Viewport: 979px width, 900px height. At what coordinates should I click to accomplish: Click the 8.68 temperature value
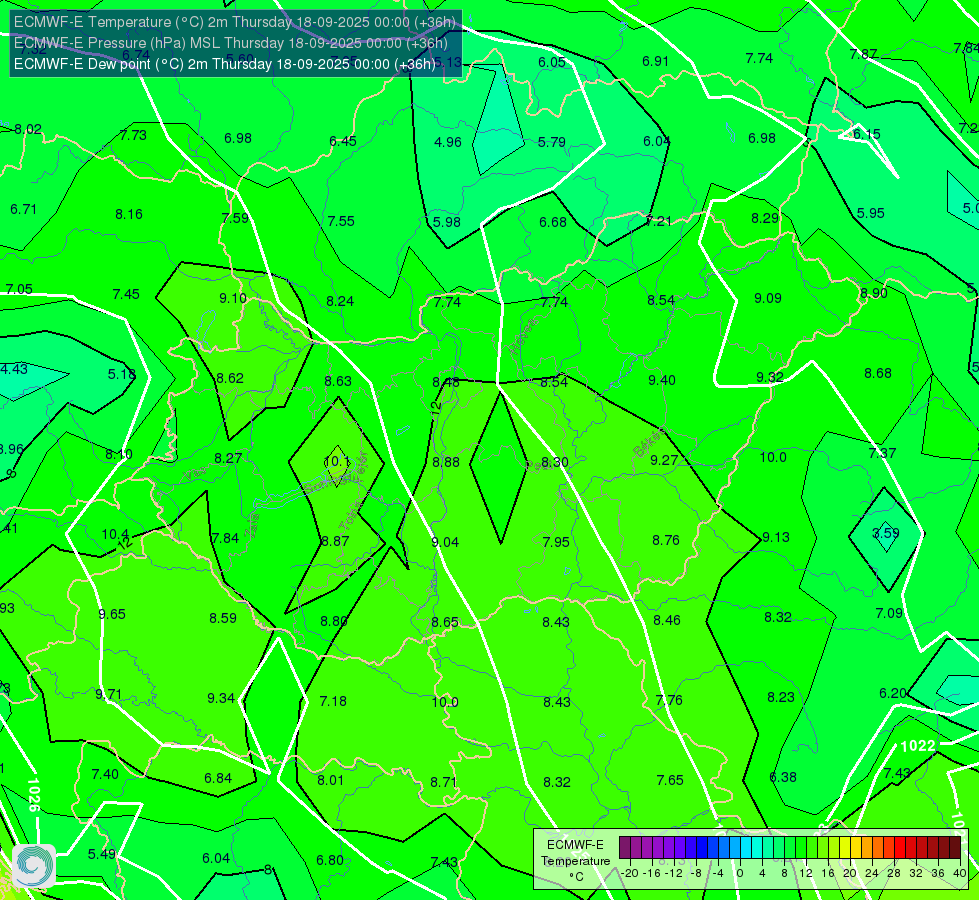tap(878, 373)
